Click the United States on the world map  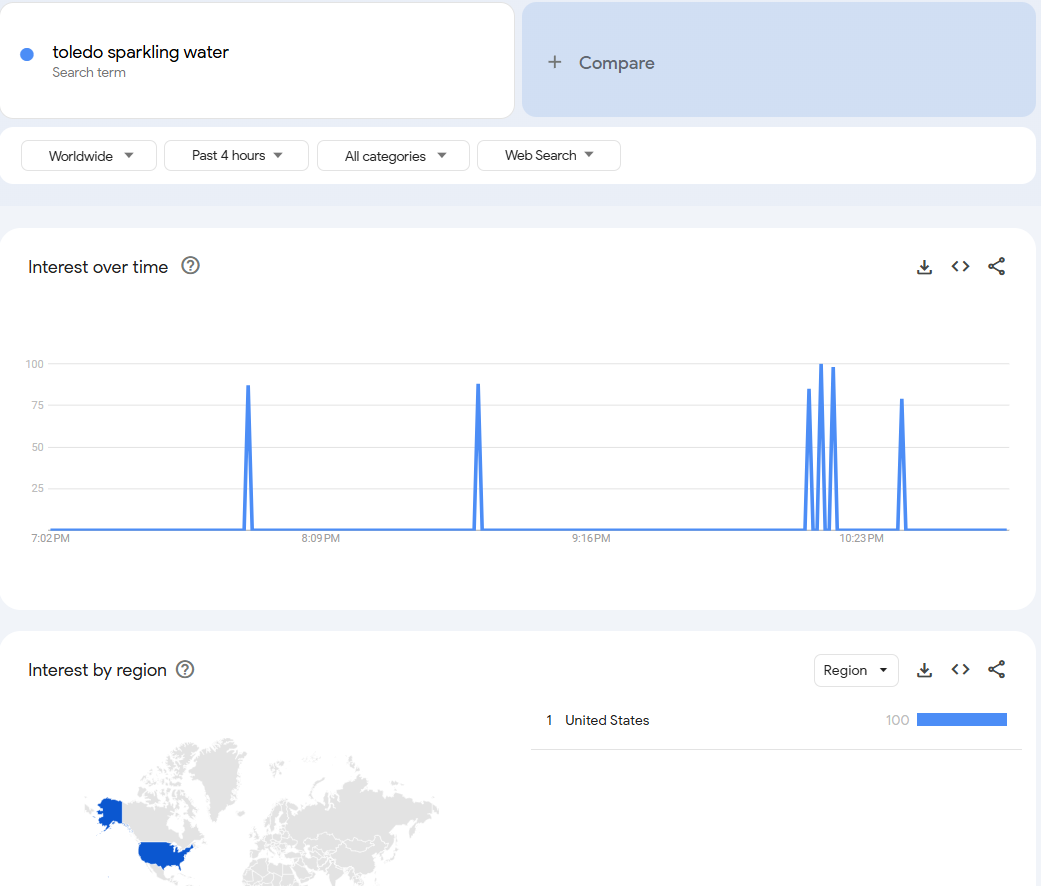point(164,854)
